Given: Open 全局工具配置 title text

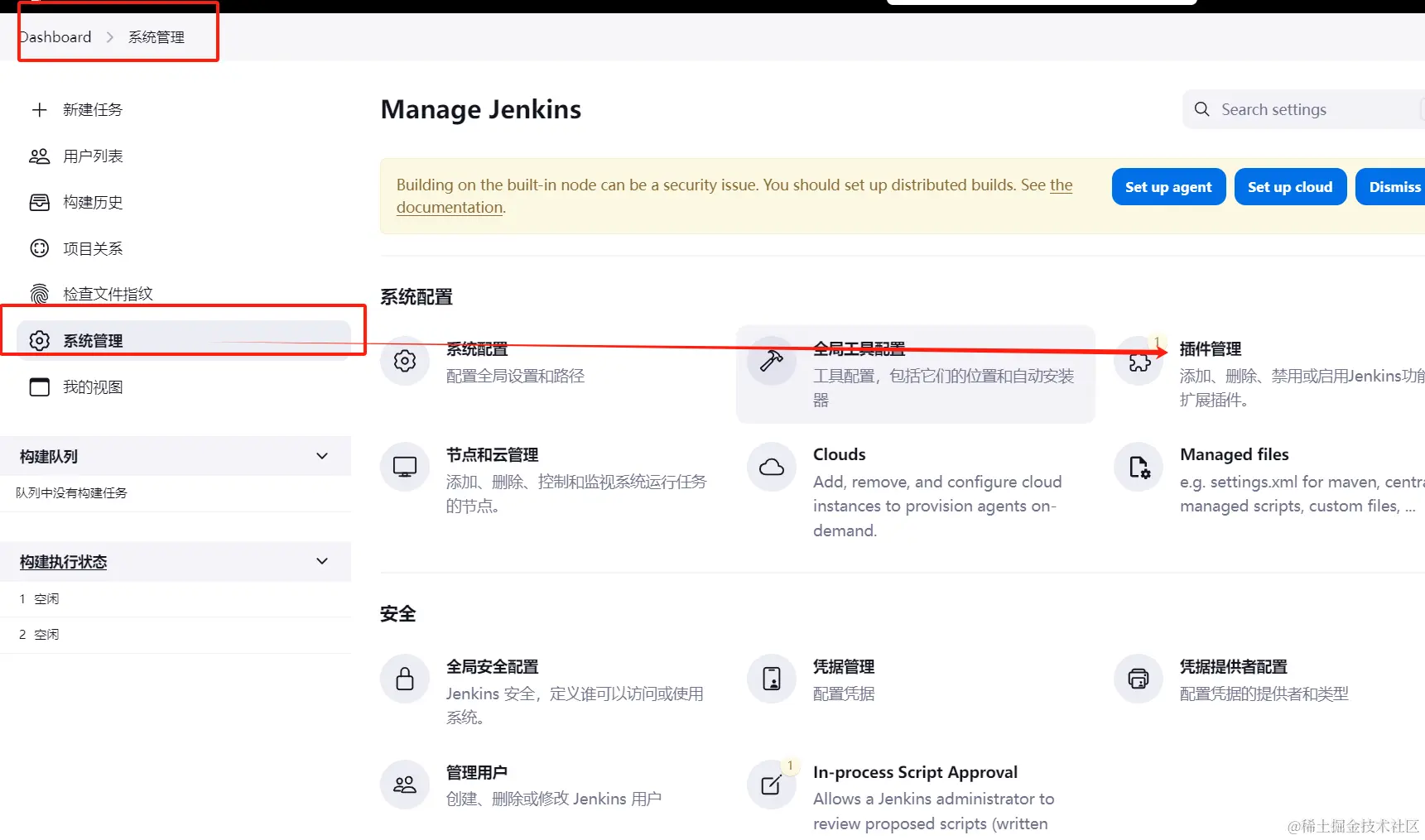Looking at the screenshot, I should [859, 349].
